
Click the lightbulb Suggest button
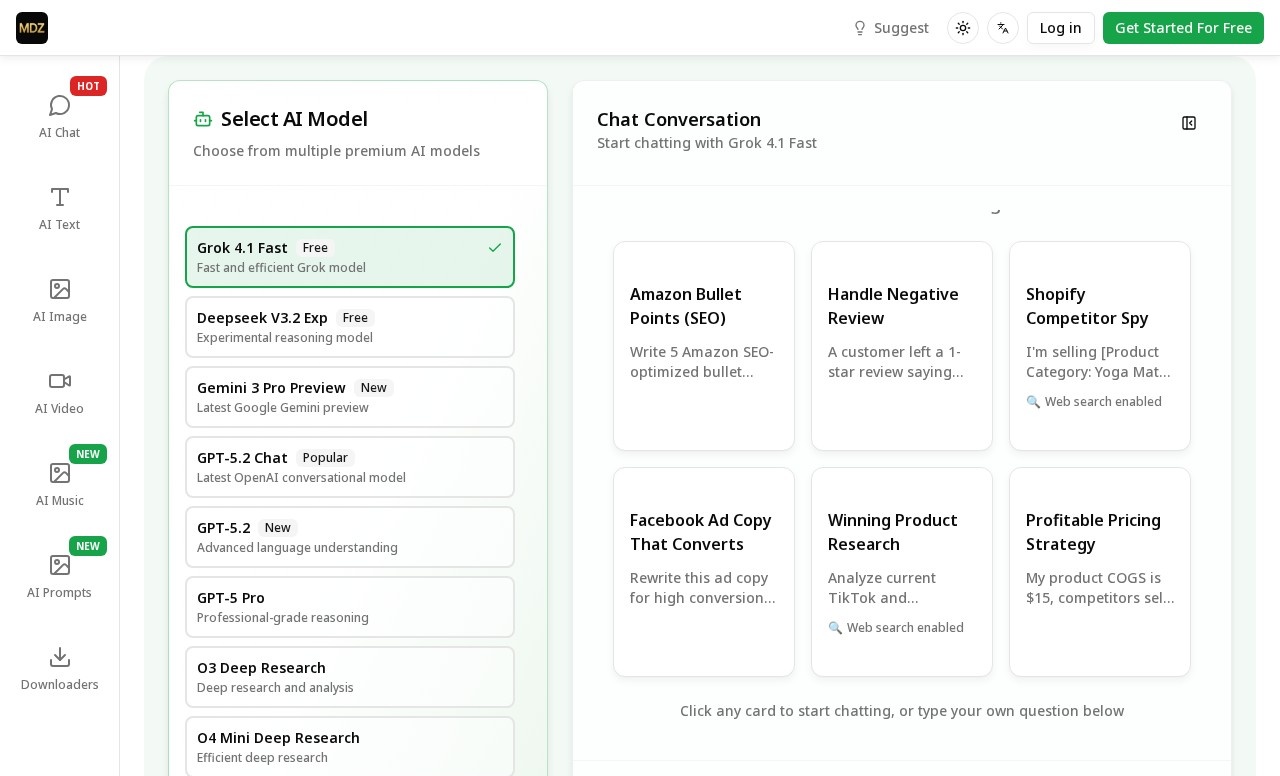890,28
